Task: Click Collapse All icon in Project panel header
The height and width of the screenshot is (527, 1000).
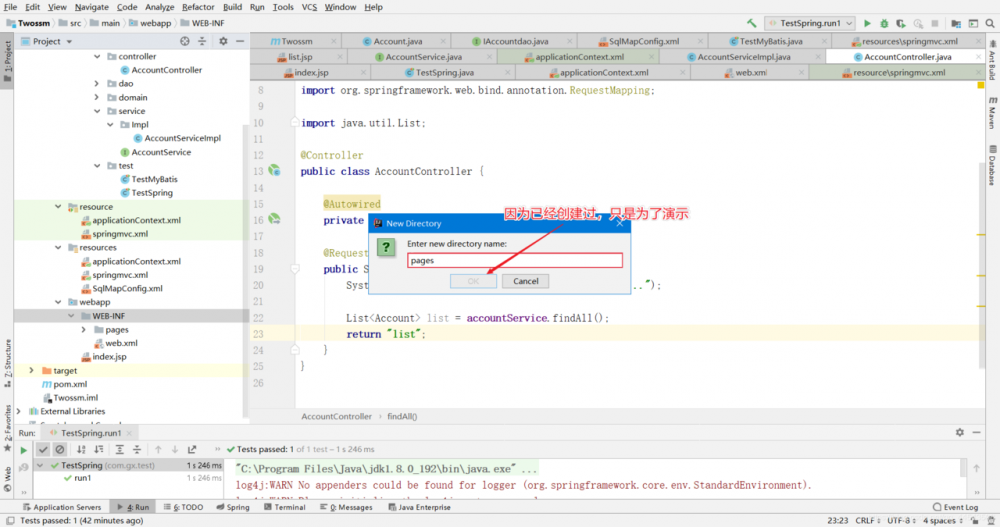Action: (204, 41)
